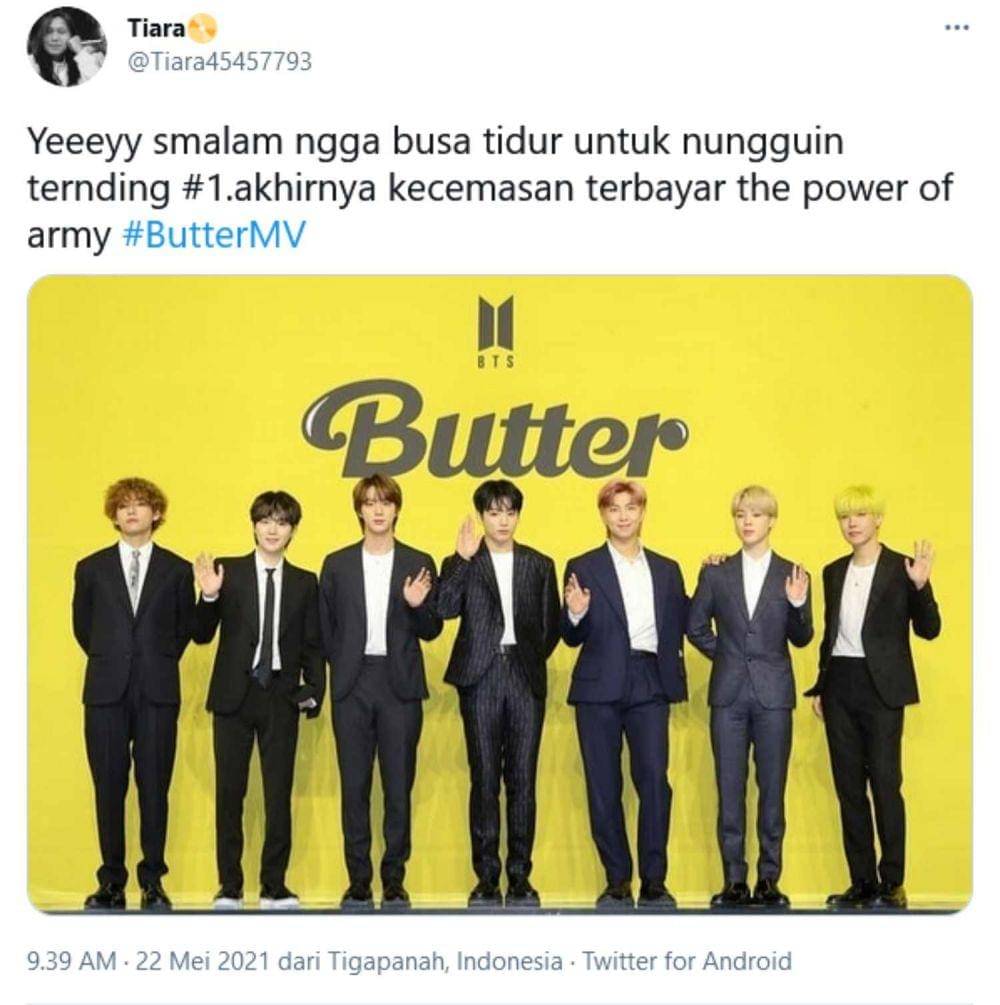This screenshot has width=1000, height=1005.
Task: Open the Tigapanah, Indonesia location link
Action: [x=445, y=961]
